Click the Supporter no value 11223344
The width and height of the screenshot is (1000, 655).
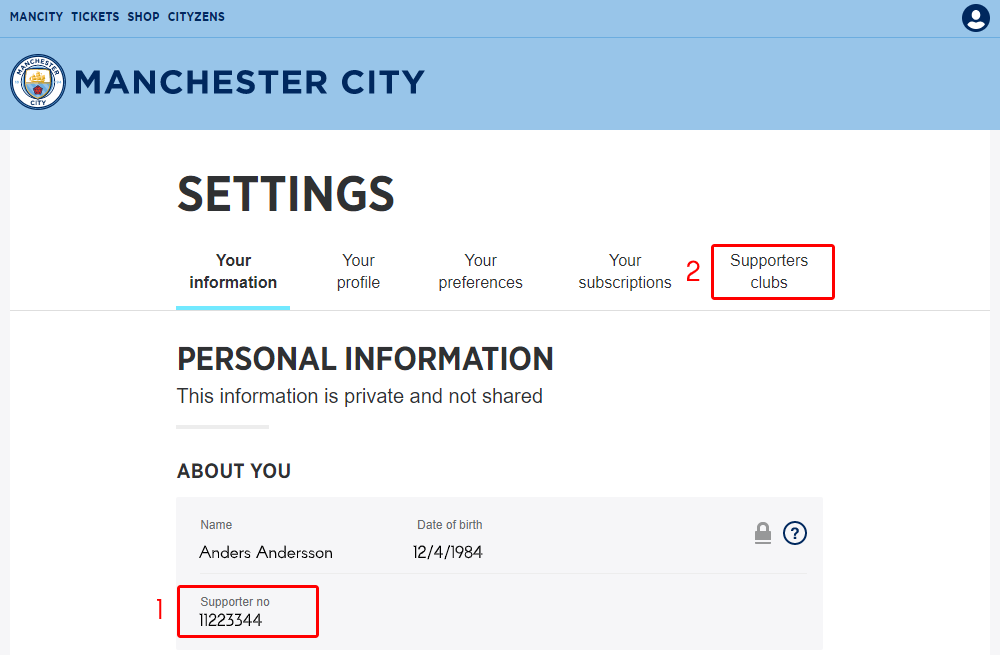[x=230, y=621]
